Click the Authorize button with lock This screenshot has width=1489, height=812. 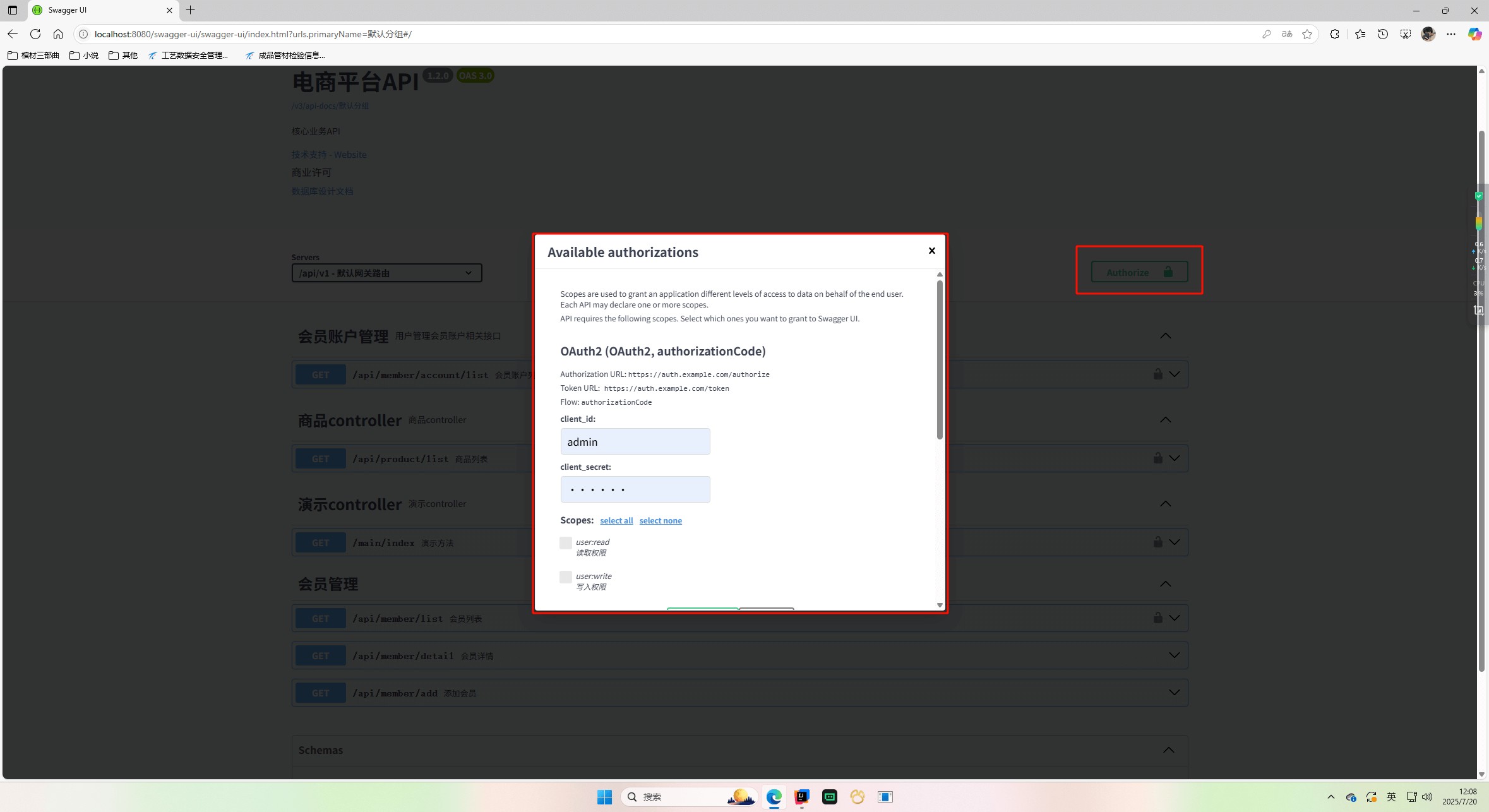1139,272
